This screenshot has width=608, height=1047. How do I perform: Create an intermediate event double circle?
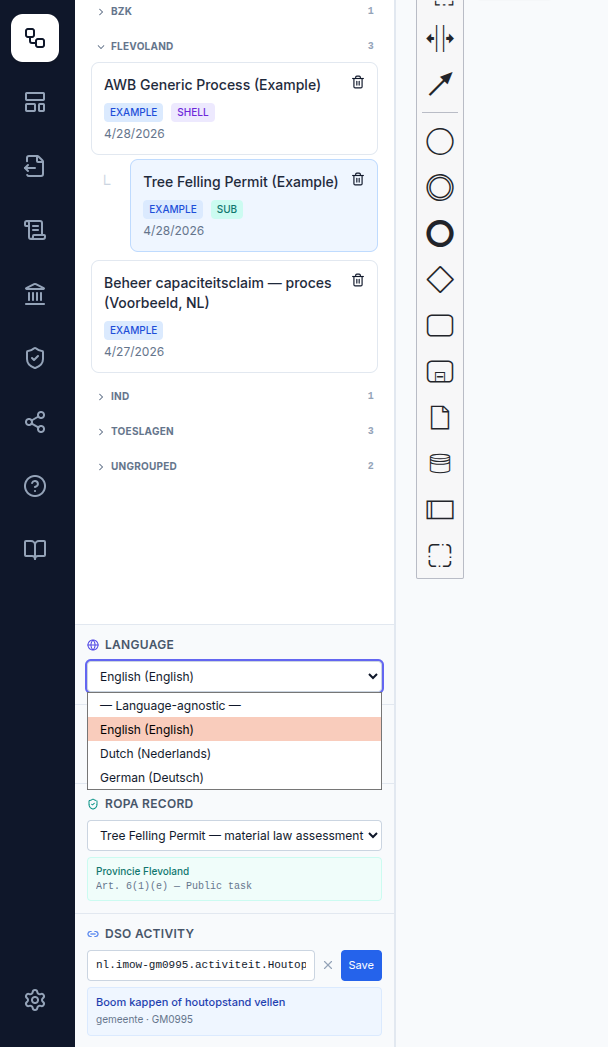[440, 188]
